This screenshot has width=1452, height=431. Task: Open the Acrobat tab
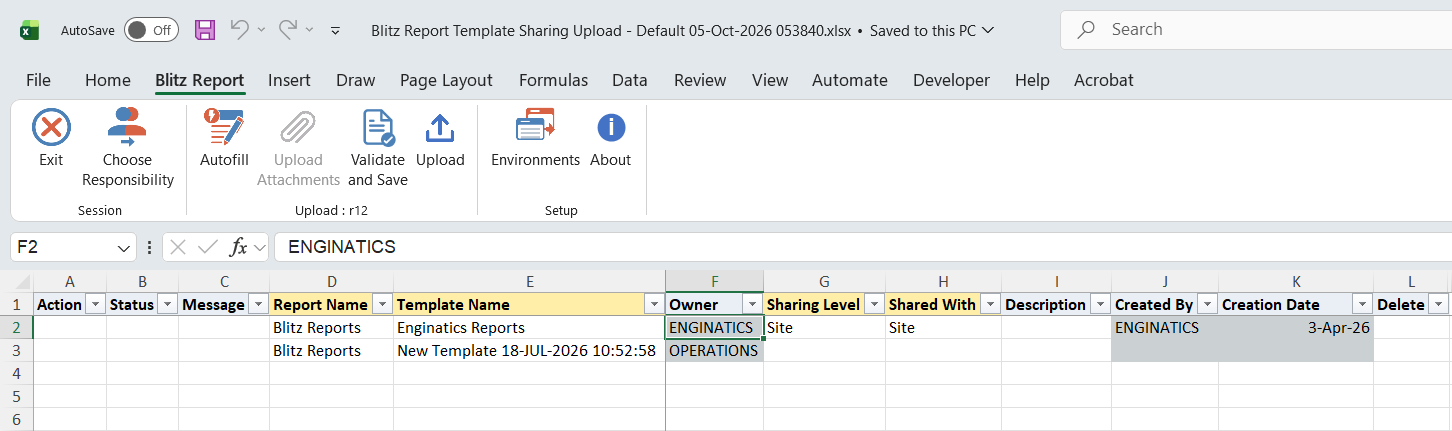click(1104, 80)
